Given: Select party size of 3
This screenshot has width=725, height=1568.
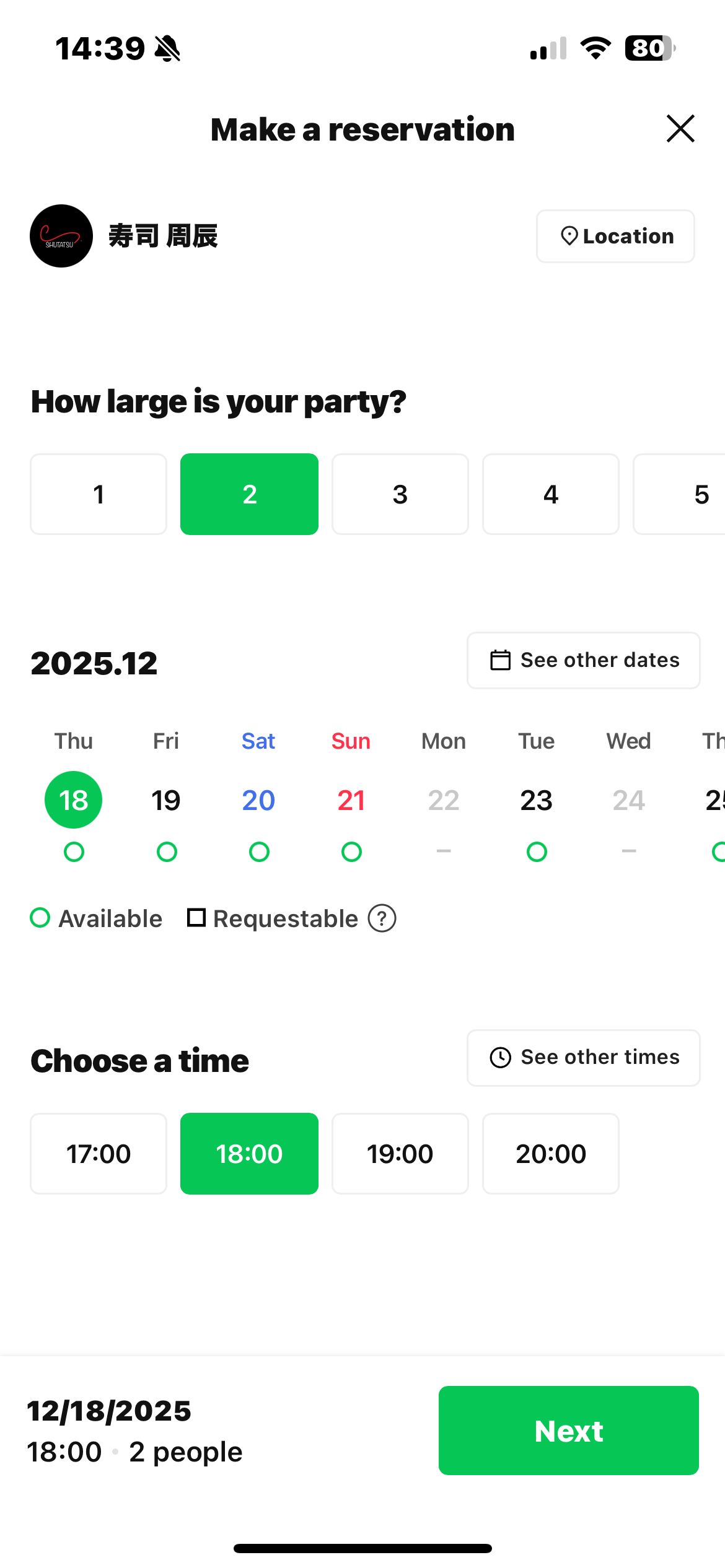Looking at the screenshot, I should coord(400,494).
